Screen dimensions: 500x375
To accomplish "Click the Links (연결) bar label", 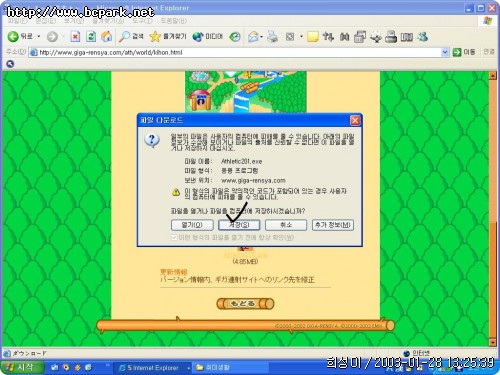I will 489,52.
